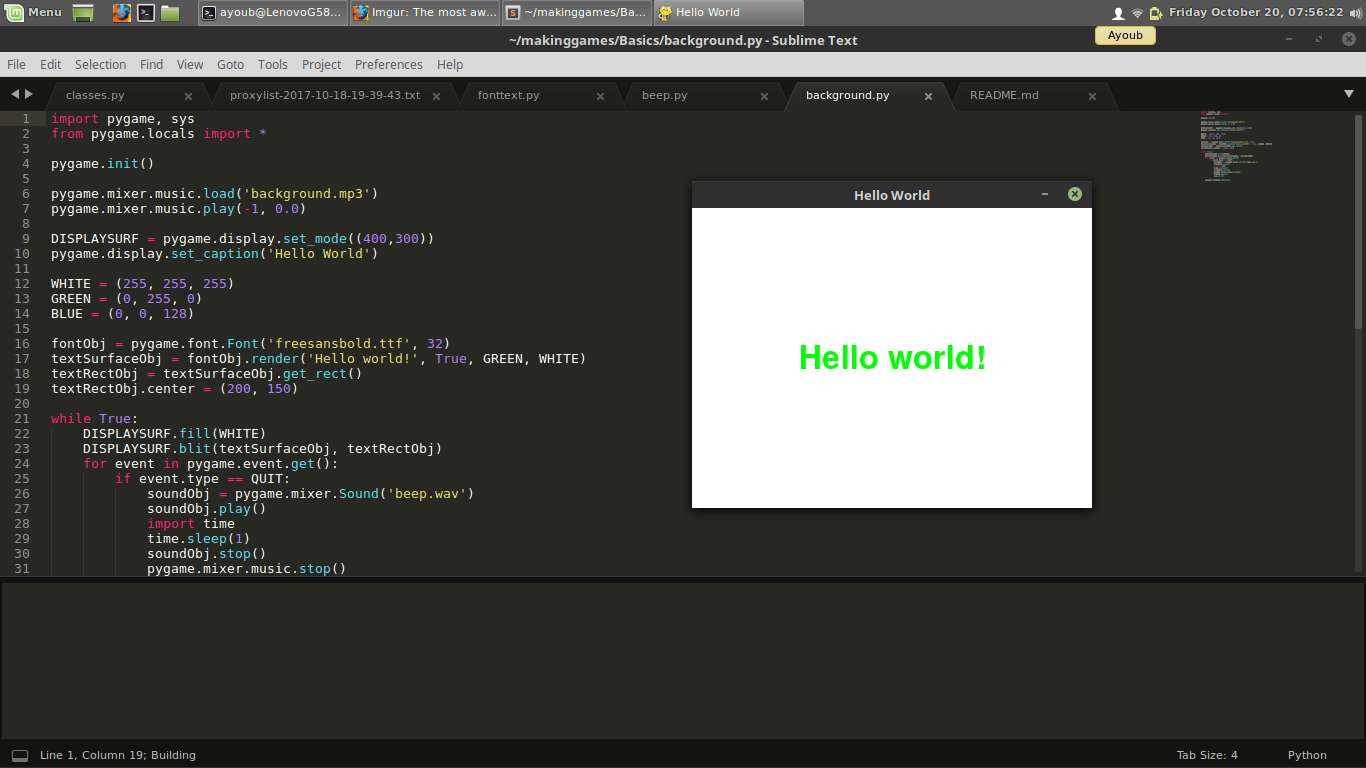Open the Wi-Fi network tray icon

(x=1137, y=13)
